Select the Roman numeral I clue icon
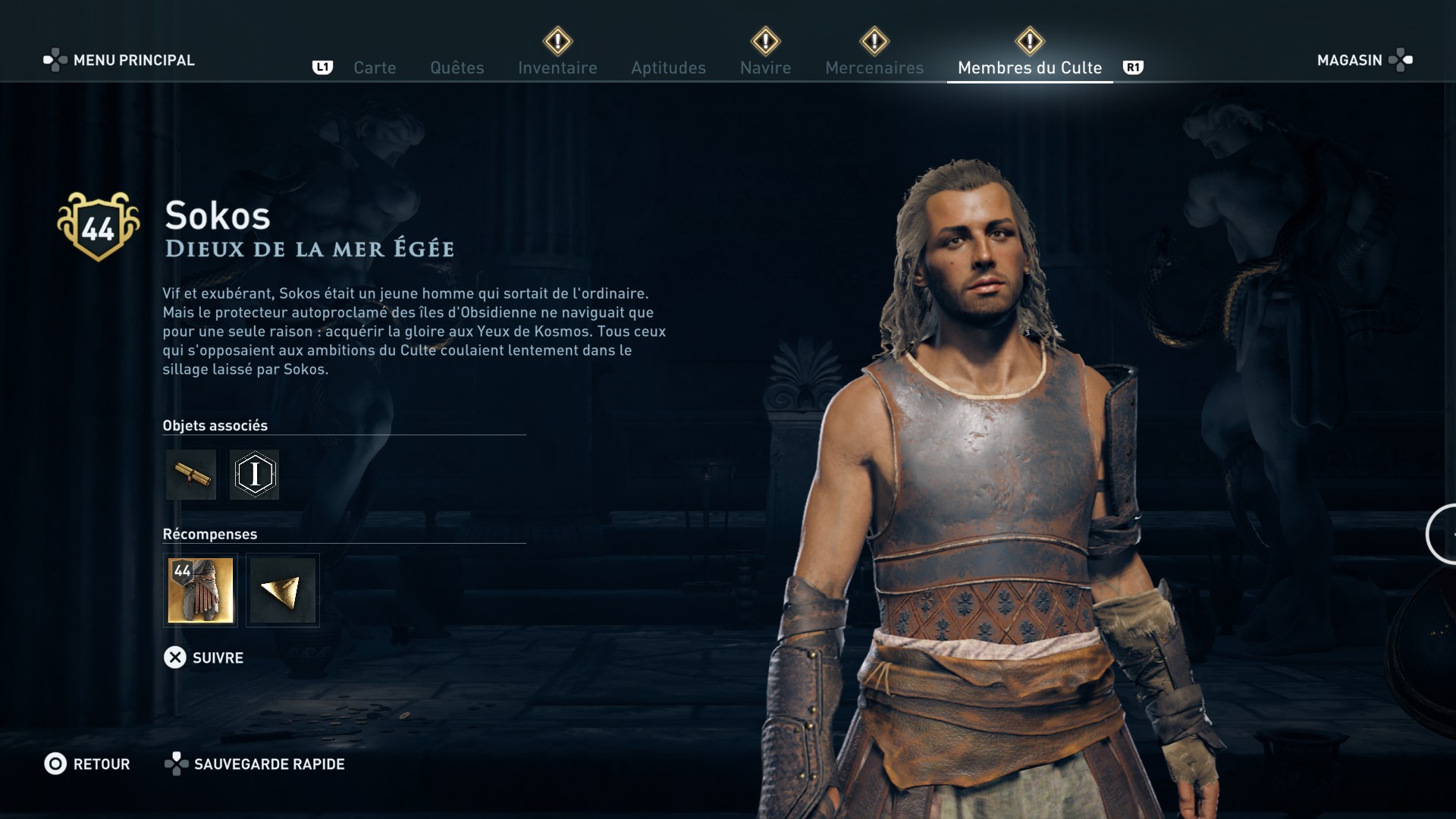1456x819 pixels. coord(254,475)
